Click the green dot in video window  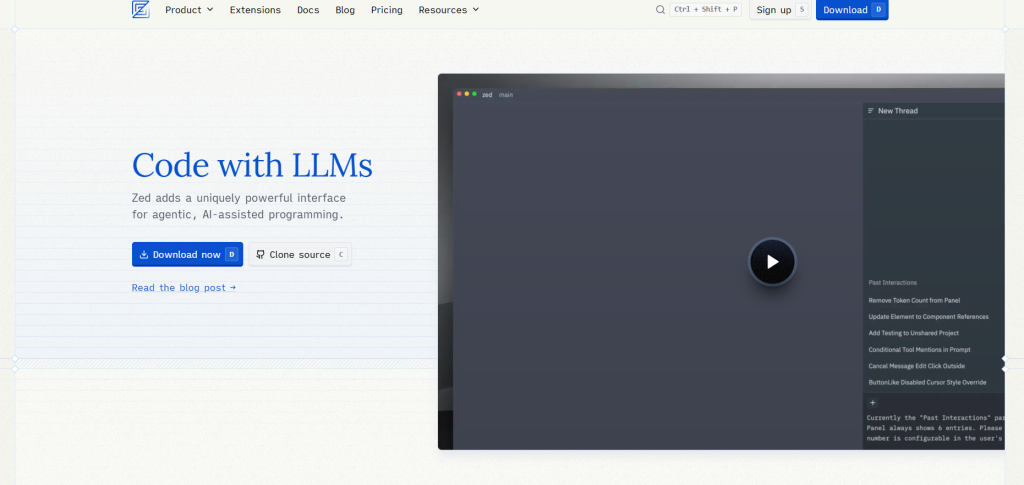[x=474, y=94]
